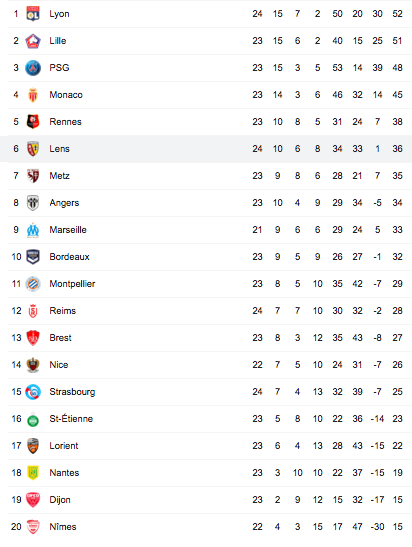Open the Lens team link
Viewport: 412px width, 547px height.
(x=59, y=149)
